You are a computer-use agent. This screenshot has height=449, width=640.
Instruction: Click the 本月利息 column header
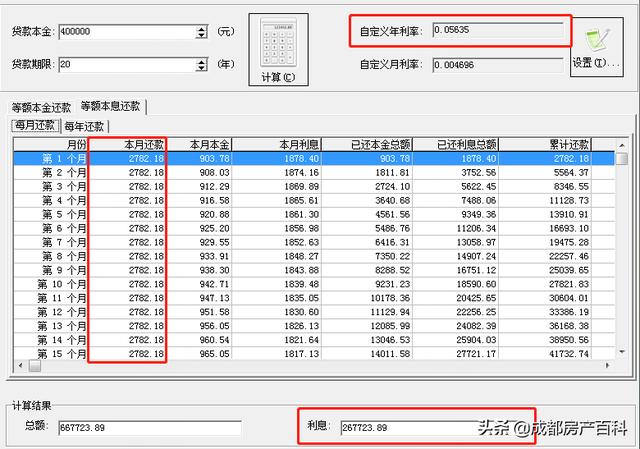pos(277,144)
